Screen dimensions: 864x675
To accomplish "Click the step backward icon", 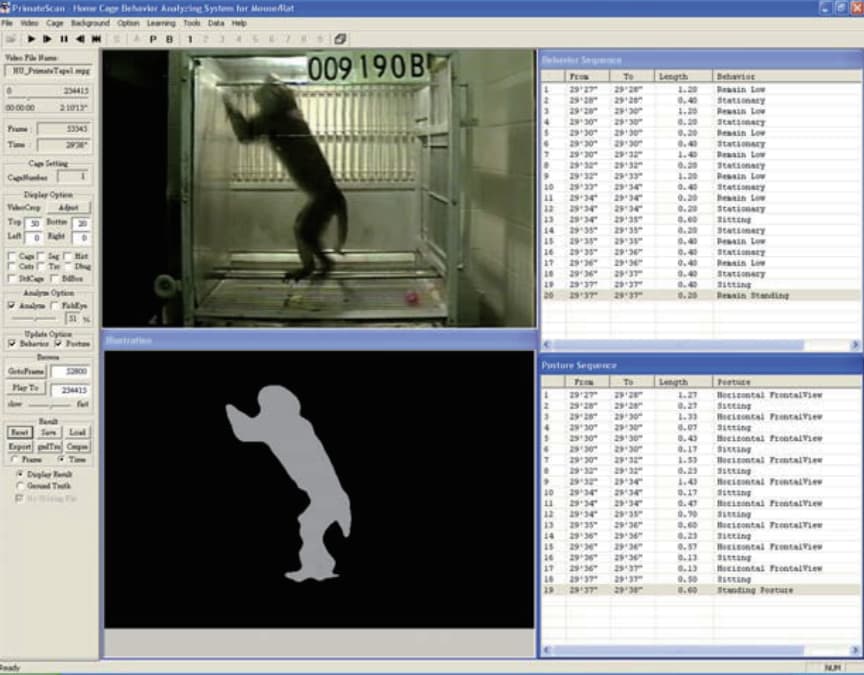I will tap(80, 39).
